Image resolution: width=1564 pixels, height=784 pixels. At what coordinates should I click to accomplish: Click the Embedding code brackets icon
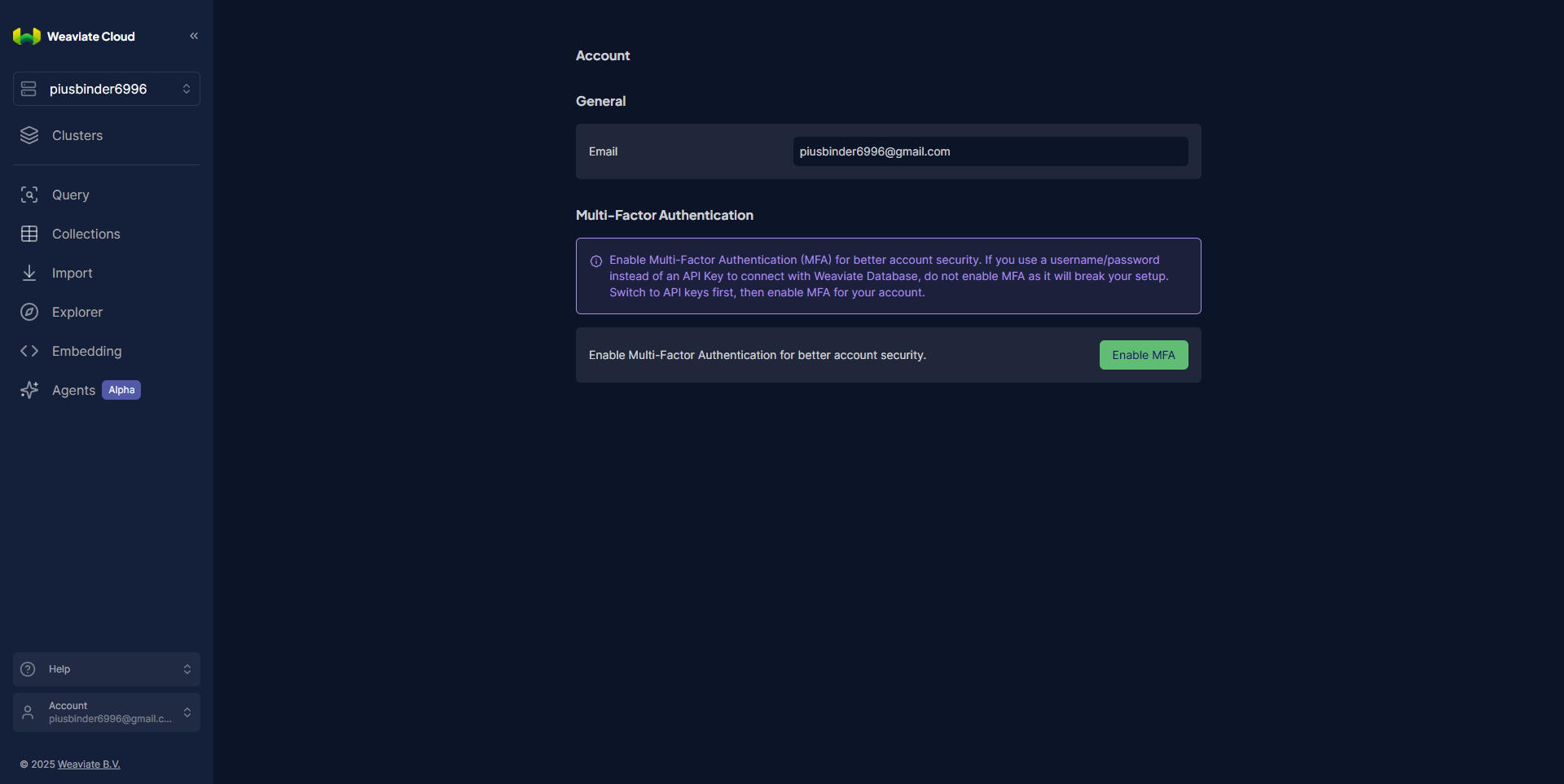click(x=29, y=351)
